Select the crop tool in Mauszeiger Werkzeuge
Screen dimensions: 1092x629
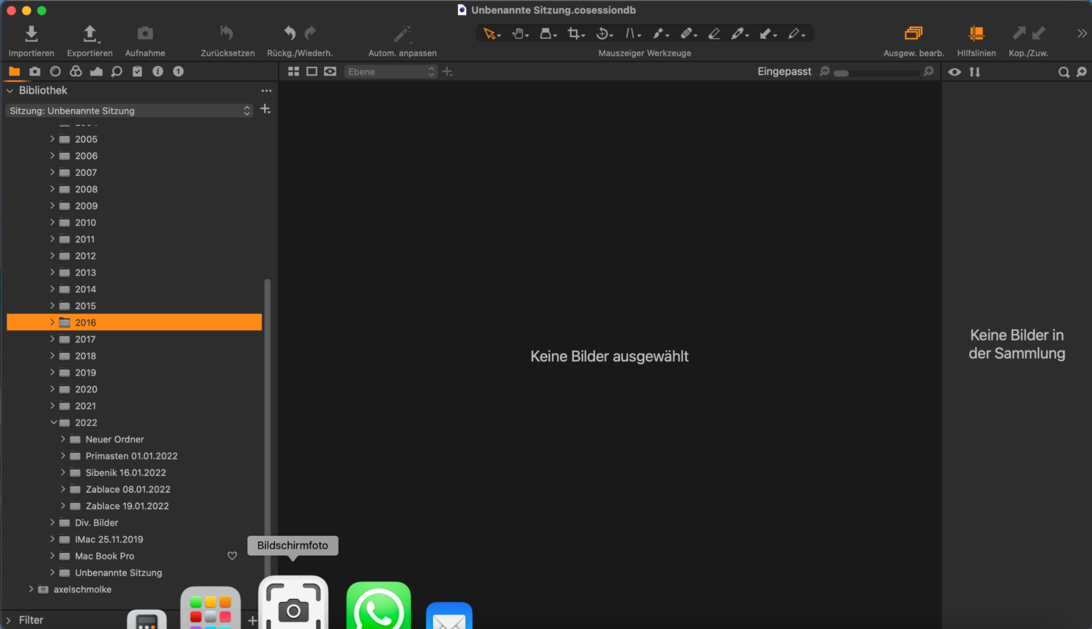tap(574, 34)
